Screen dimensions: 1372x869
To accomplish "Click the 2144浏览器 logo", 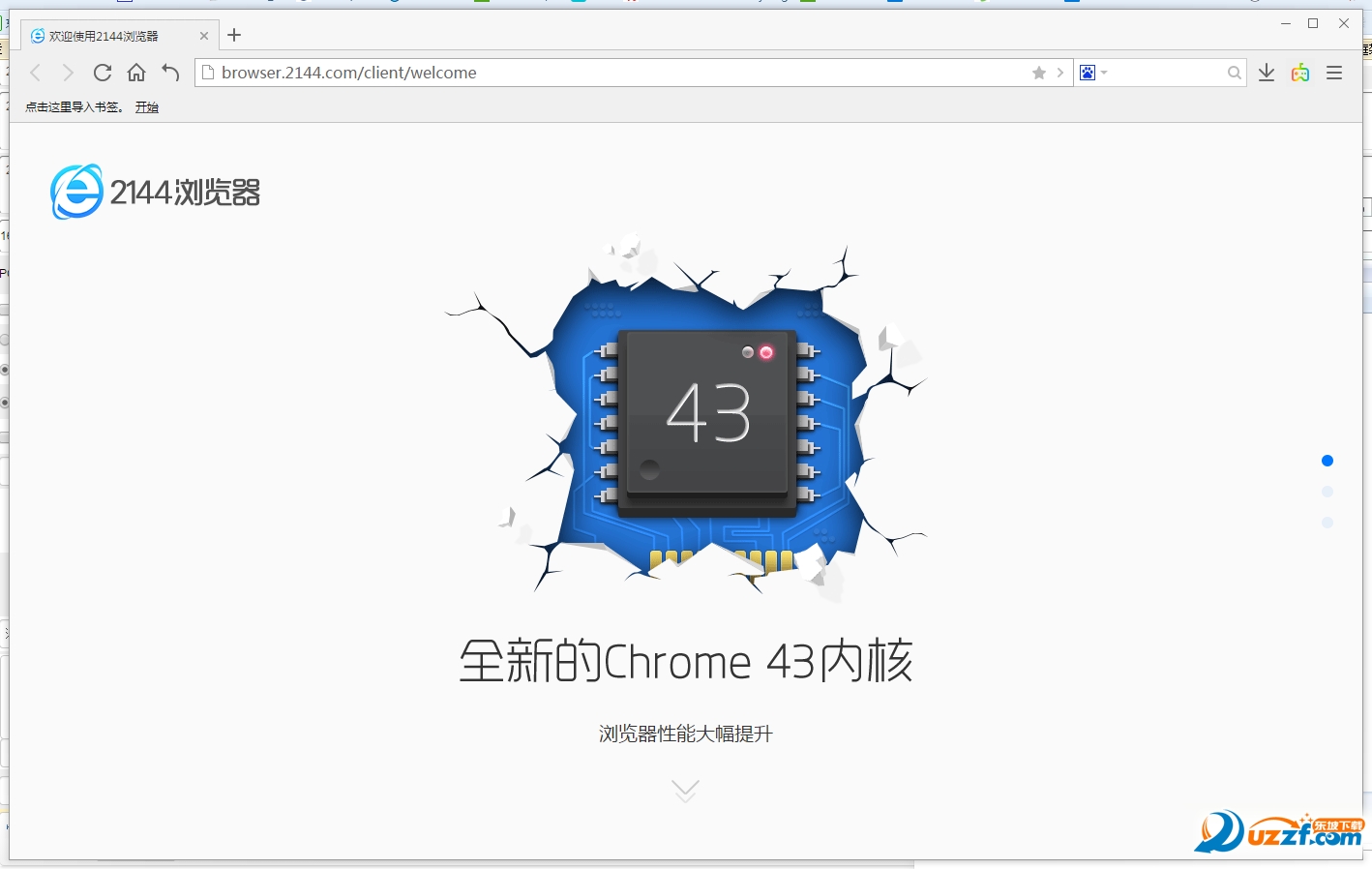I will 156,192.
